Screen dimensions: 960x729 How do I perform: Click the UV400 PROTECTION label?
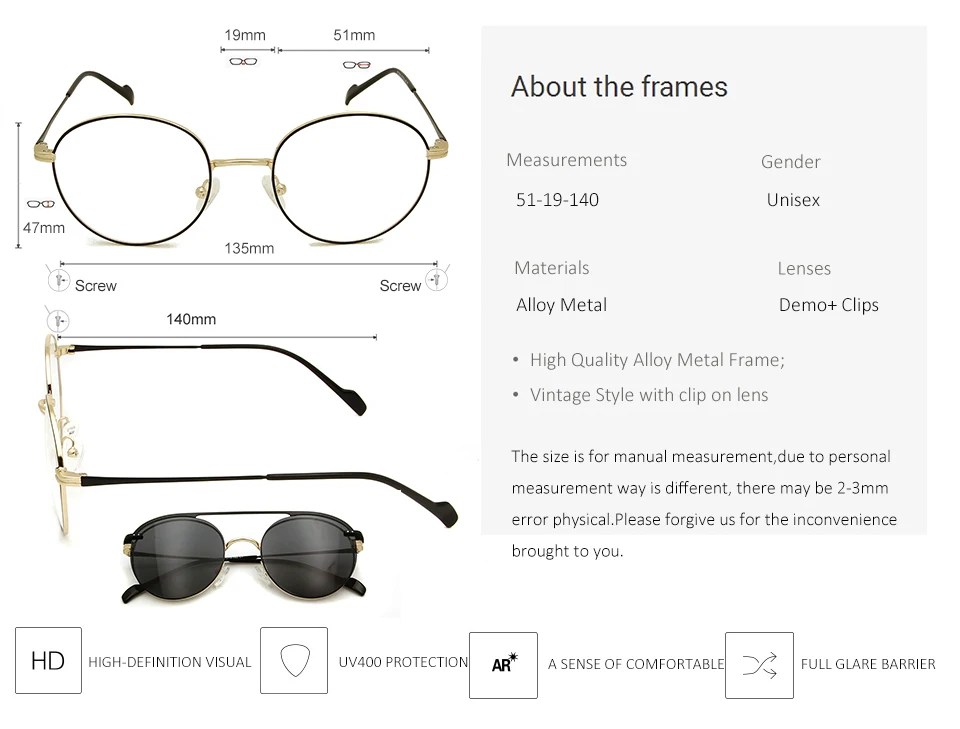tap(403, 662)
